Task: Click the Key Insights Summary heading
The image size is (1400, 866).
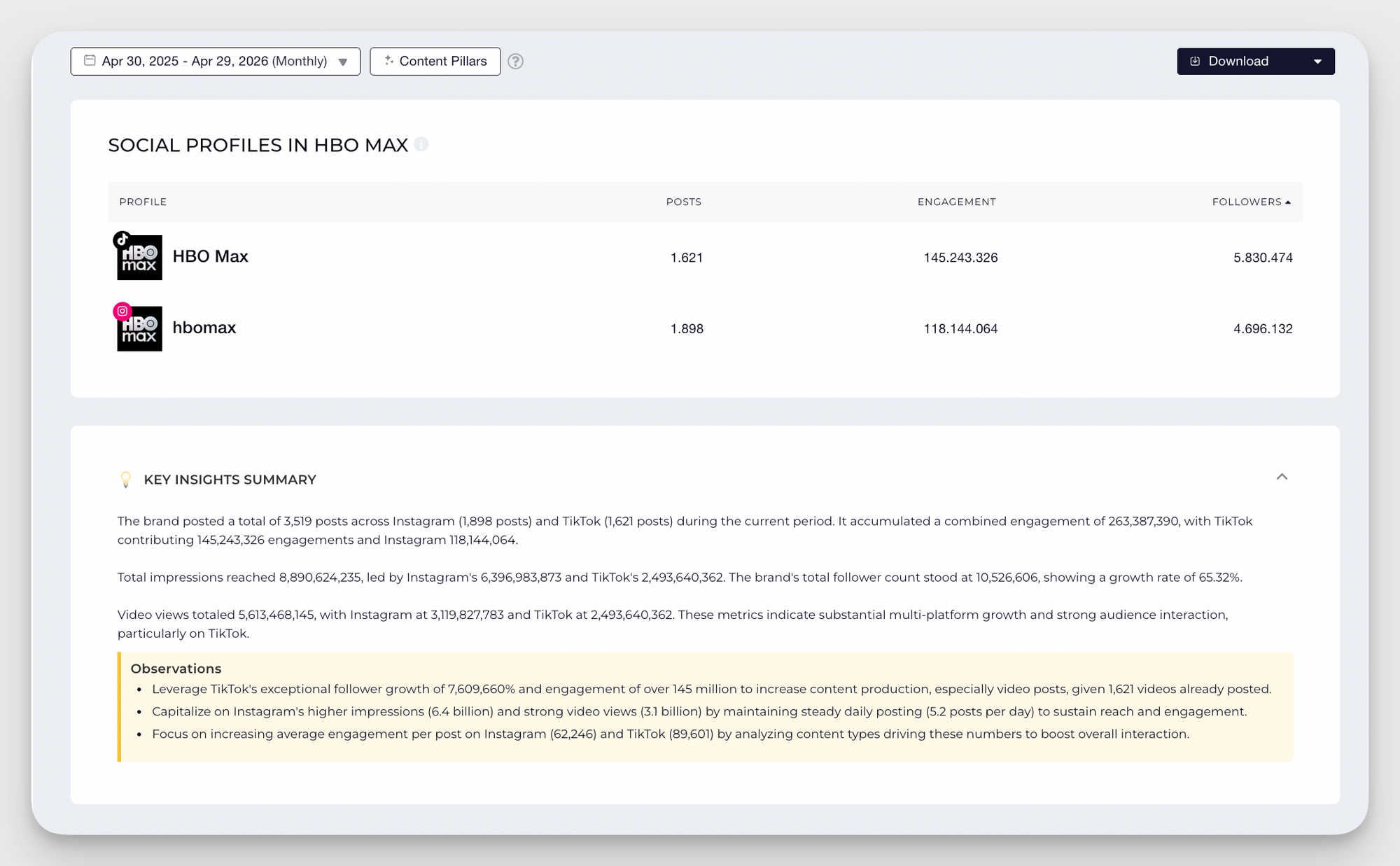Action: click(x=230, y=480)
